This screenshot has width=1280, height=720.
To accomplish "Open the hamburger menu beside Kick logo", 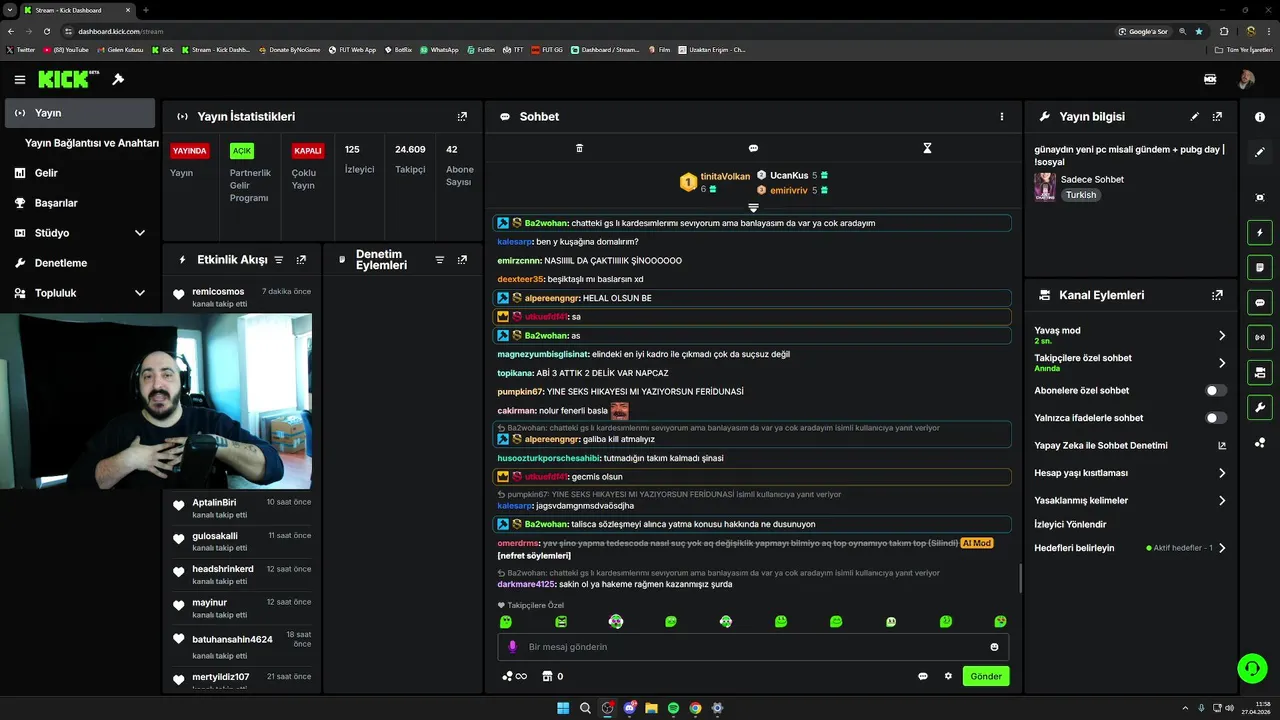I will click(x=20, y=79).
